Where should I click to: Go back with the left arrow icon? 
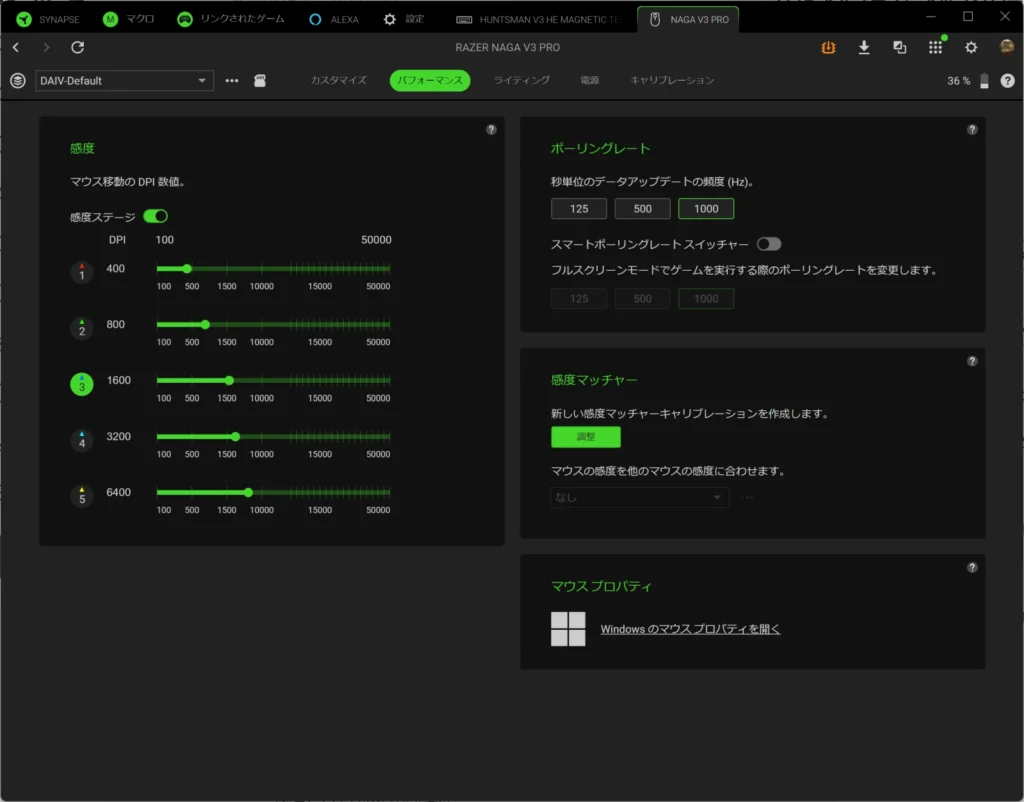click(16, 47)
